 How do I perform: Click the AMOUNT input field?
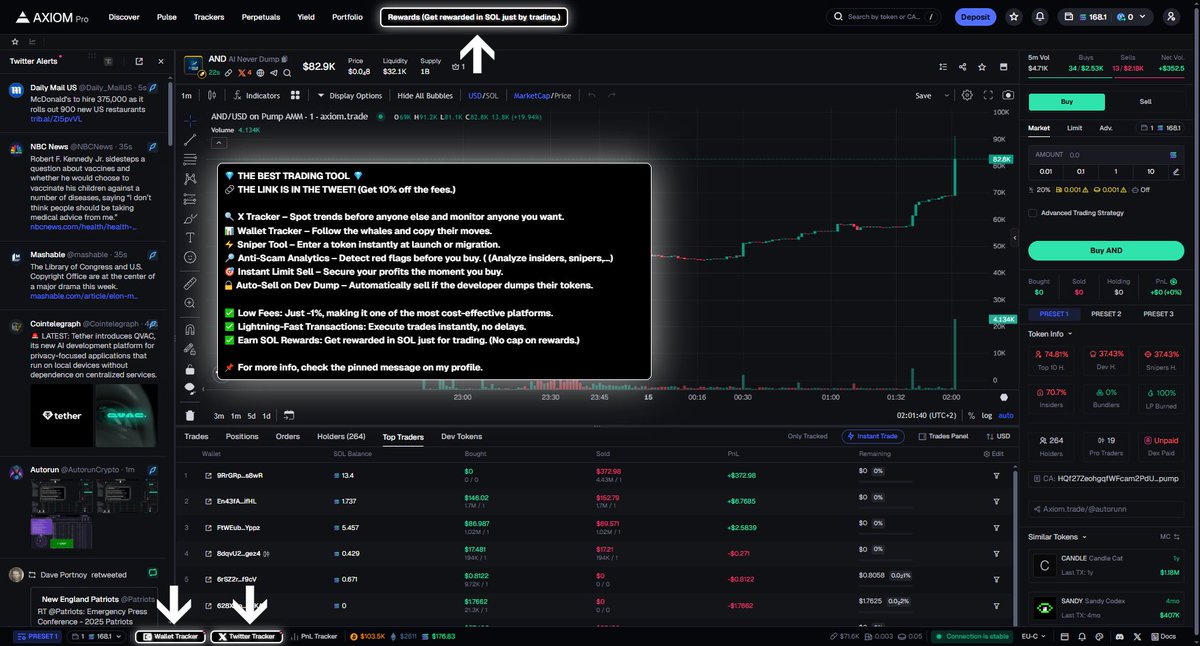pos(1106,154)
